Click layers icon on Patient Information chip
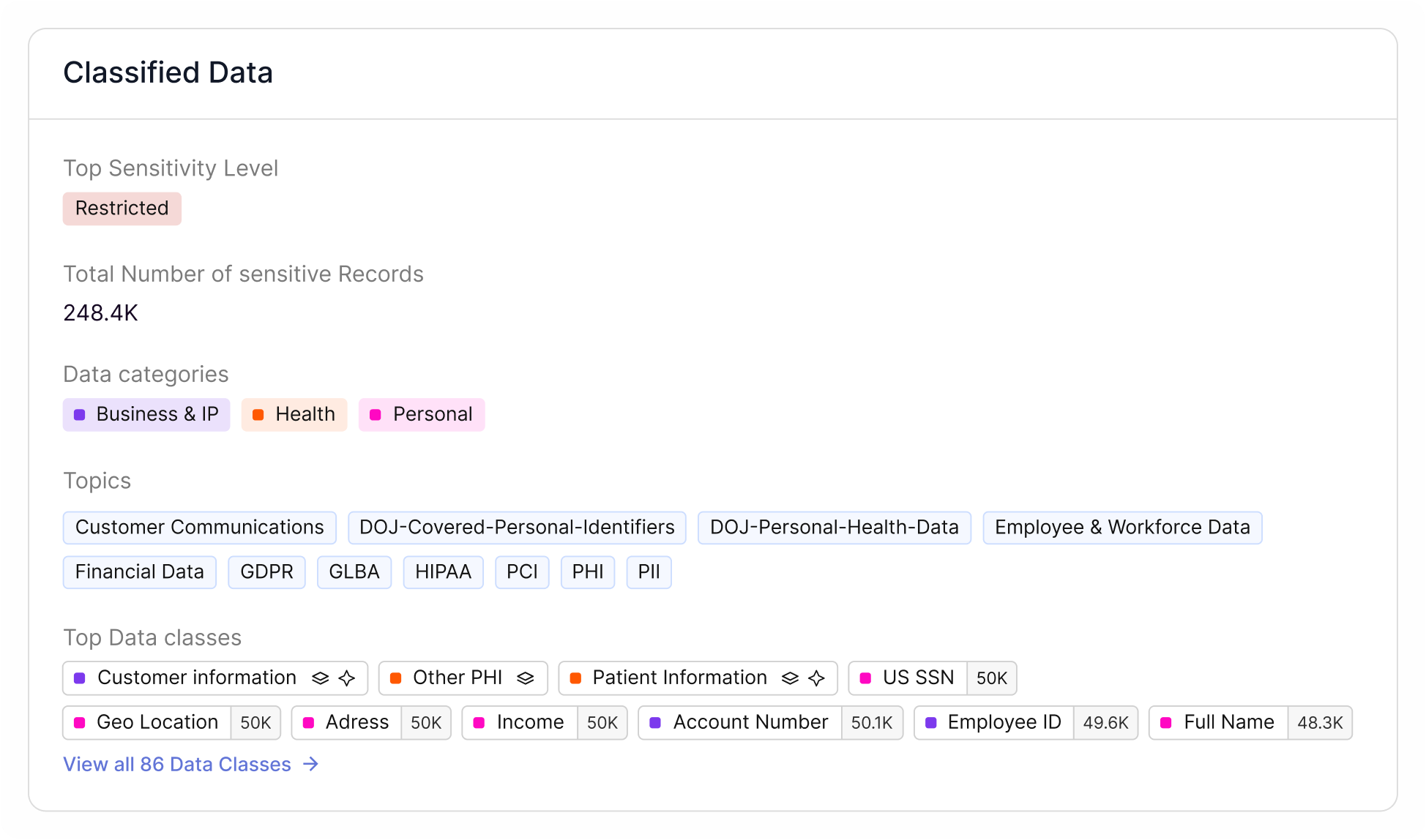Viewport: 1426px width, 840px height. 790,678
